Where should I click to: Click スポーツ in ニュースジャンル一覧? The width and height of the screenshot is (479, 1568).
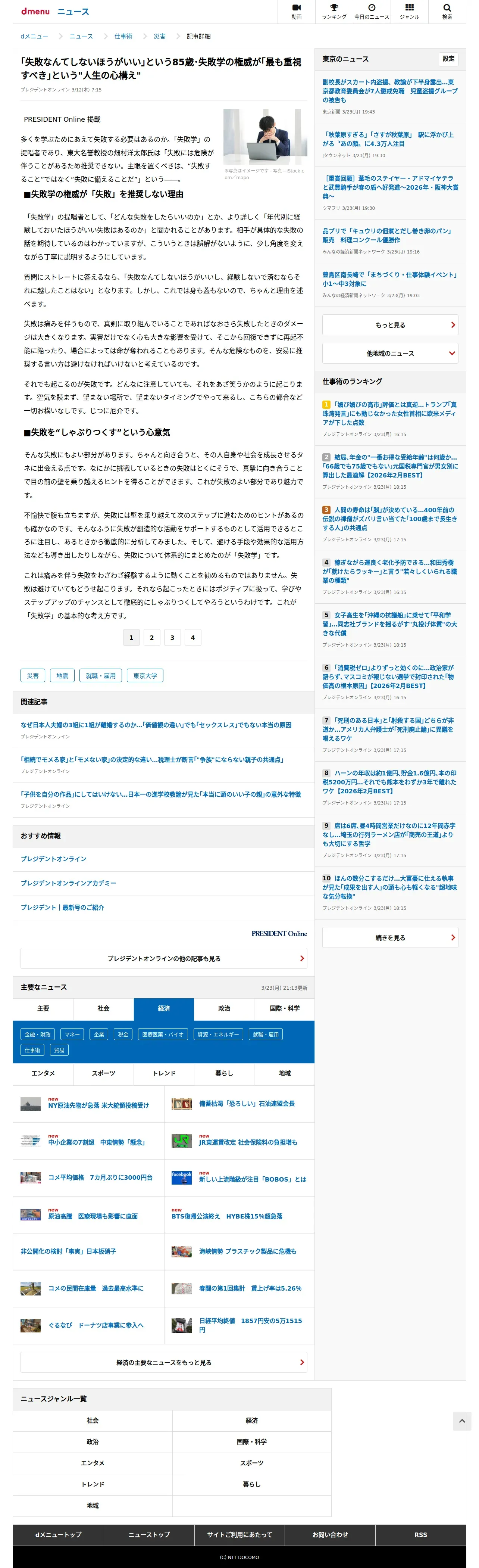[x=252, y=1463]
